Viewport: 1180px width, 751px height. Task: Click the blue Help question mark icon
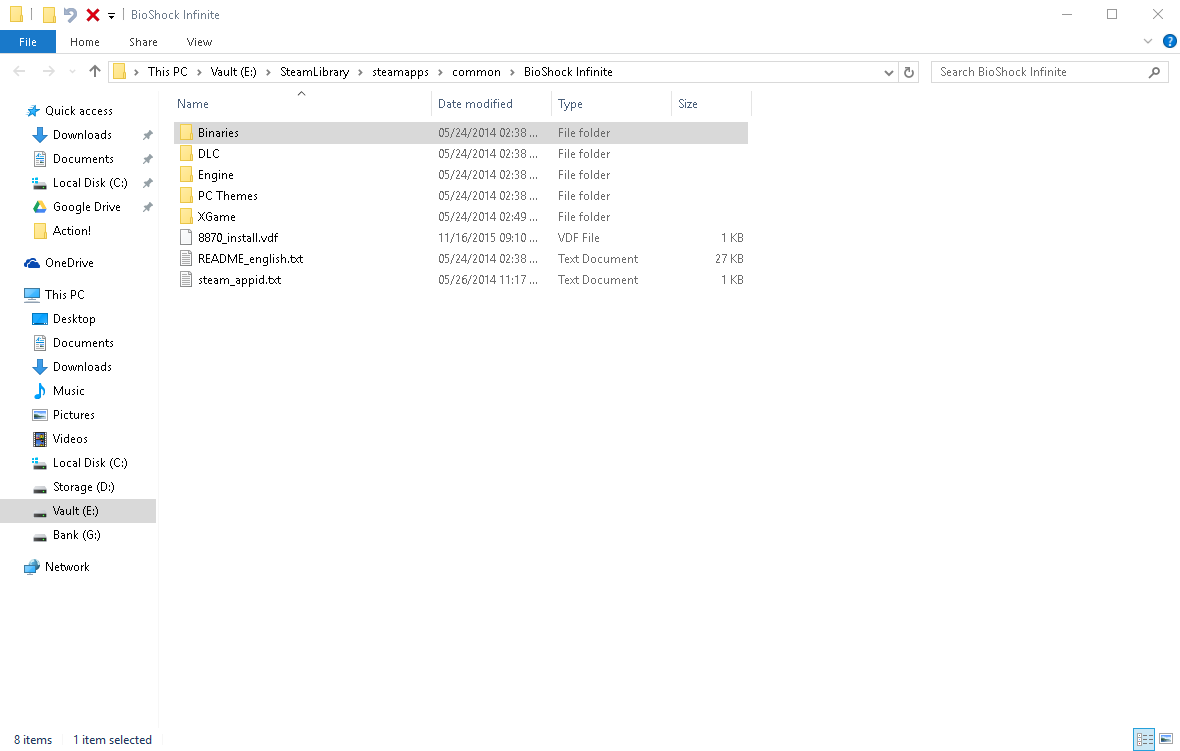point(1169,41)
